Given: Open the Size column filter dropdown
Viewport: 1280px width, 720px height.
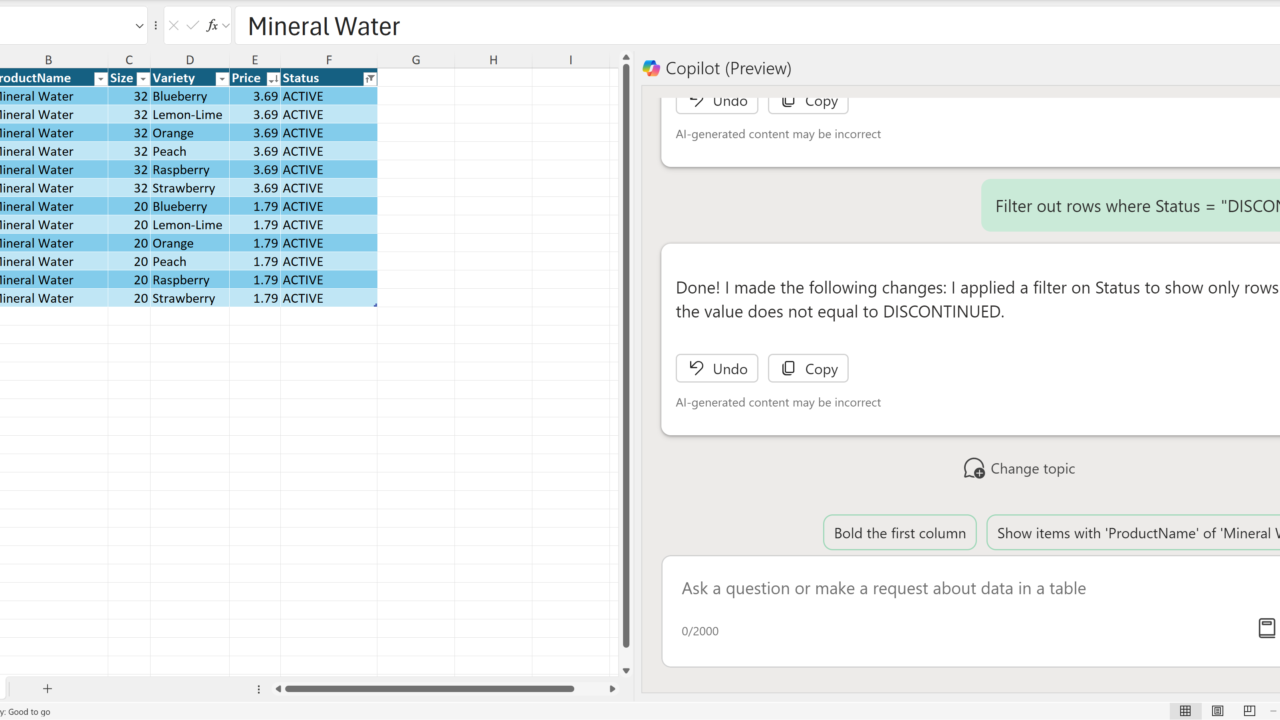Looking at the screenshot, I should click(143, 78).
